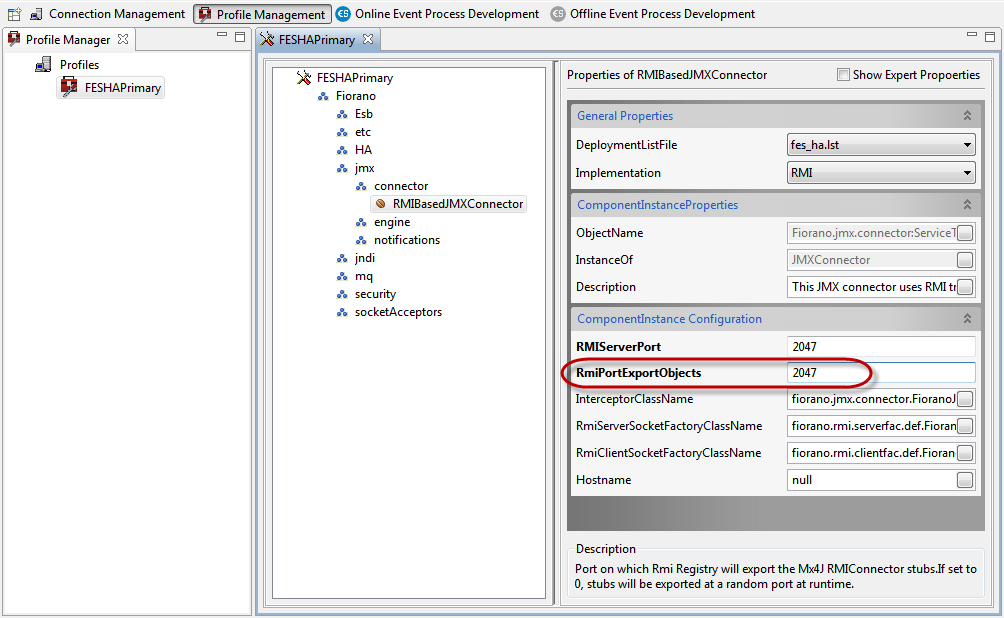Click the RmiPortExportObjects input field

(x=880, y=373)
